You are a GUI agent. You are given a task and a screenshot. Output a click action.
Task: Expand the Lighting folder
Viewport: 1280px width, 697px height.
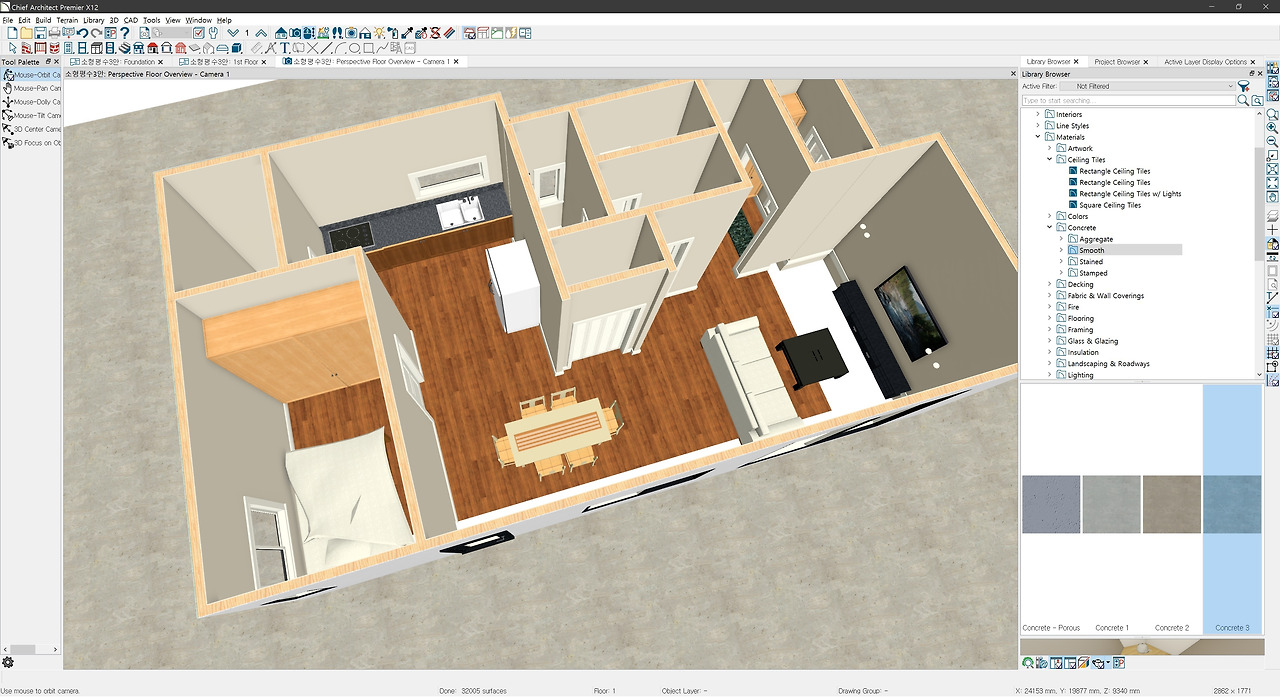point(1049,375)
